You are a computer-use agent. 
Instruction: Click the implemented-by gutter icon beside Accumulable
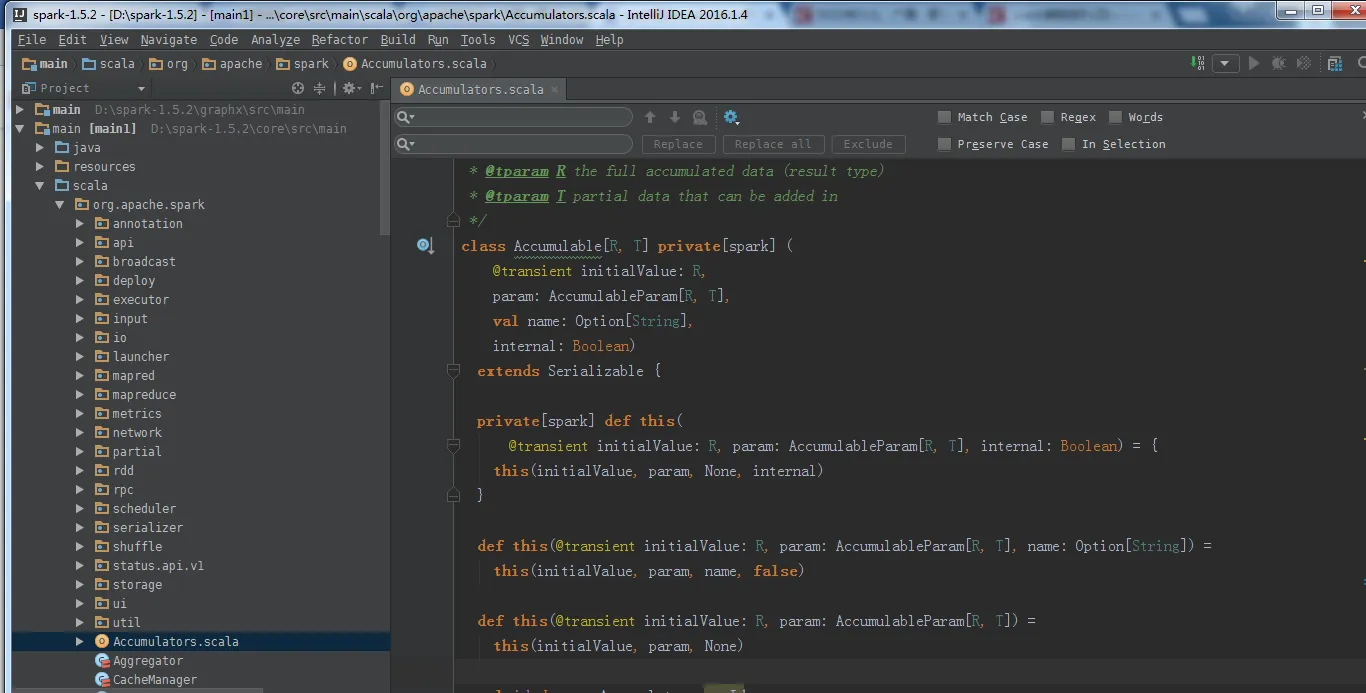425,246
